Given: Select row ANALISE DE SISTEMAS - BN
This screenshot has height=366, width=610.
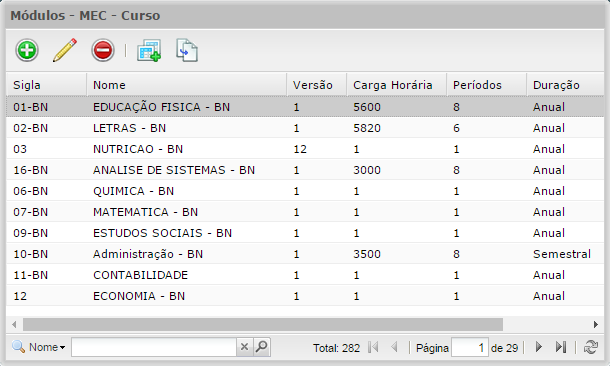Looking at the screenshot, I should point(305,170).
